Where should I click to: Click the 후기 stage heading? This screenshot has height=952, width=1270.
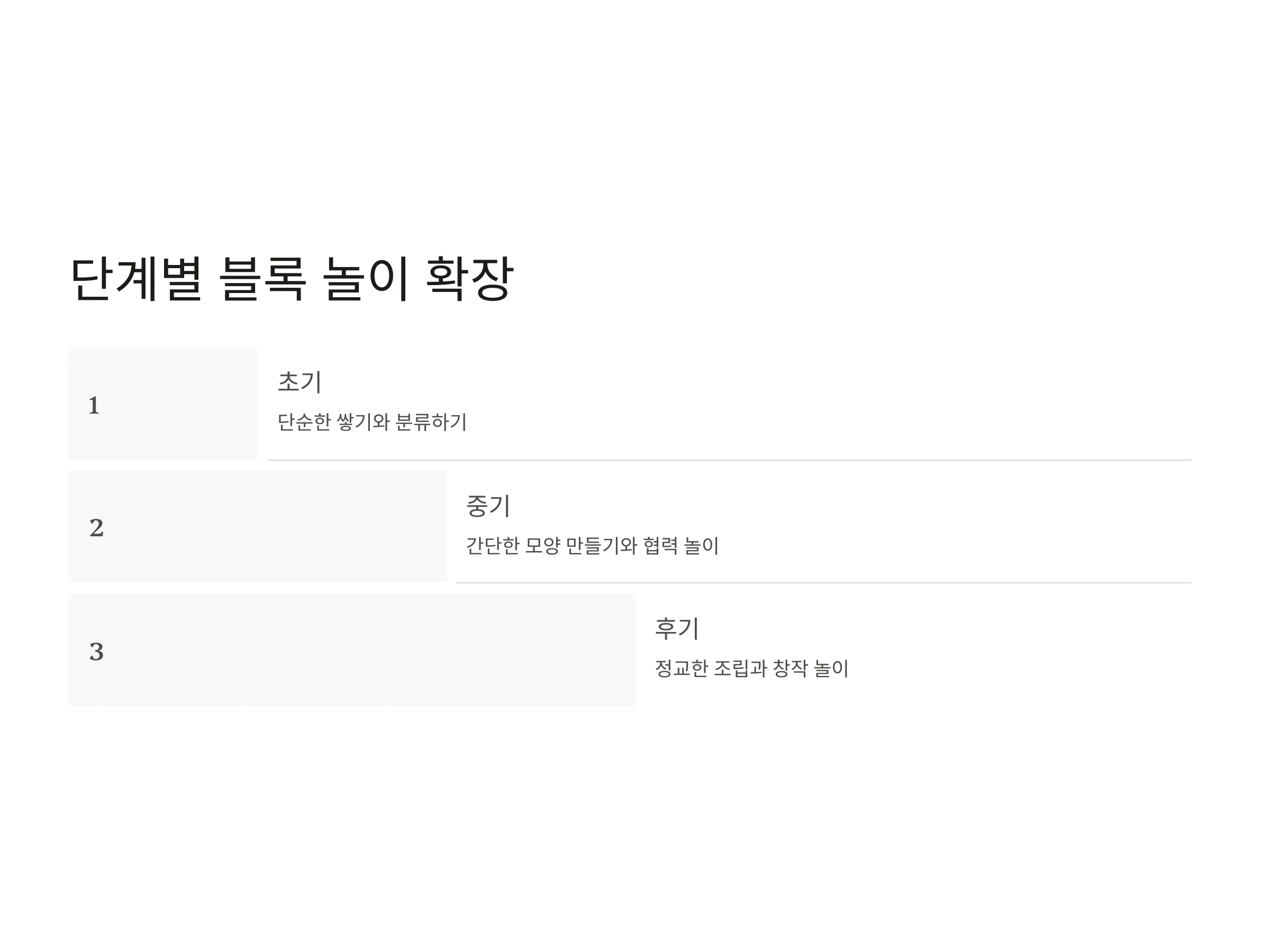(677, 628)
